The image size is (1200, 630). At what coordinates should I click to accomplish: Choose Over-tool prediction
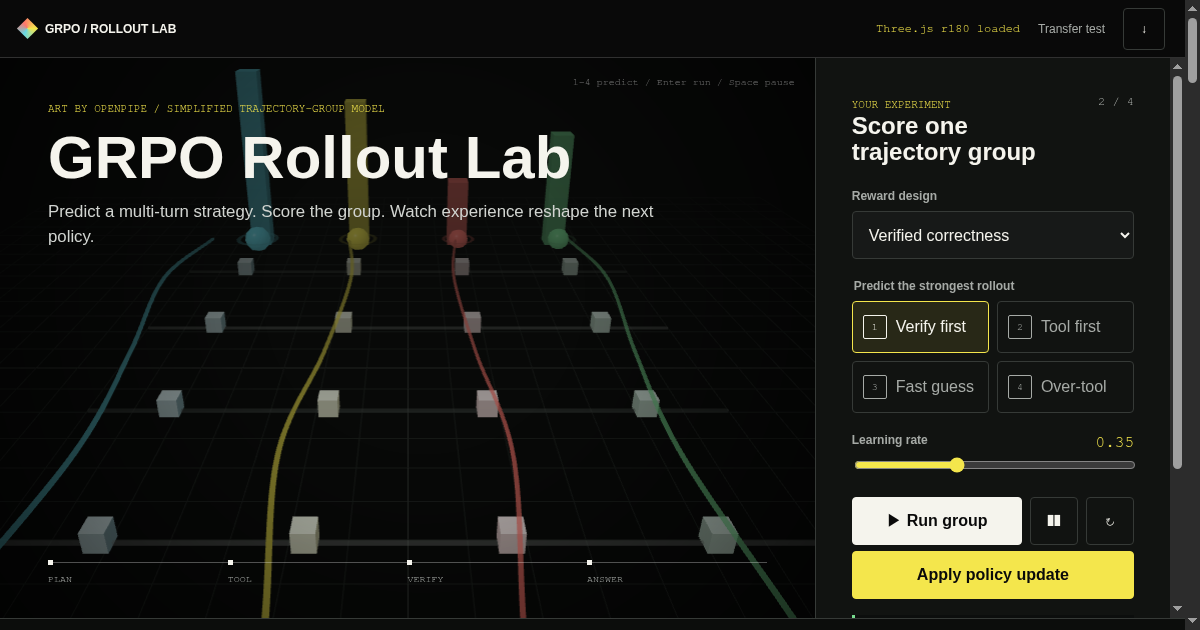[x=1065, y=387]
